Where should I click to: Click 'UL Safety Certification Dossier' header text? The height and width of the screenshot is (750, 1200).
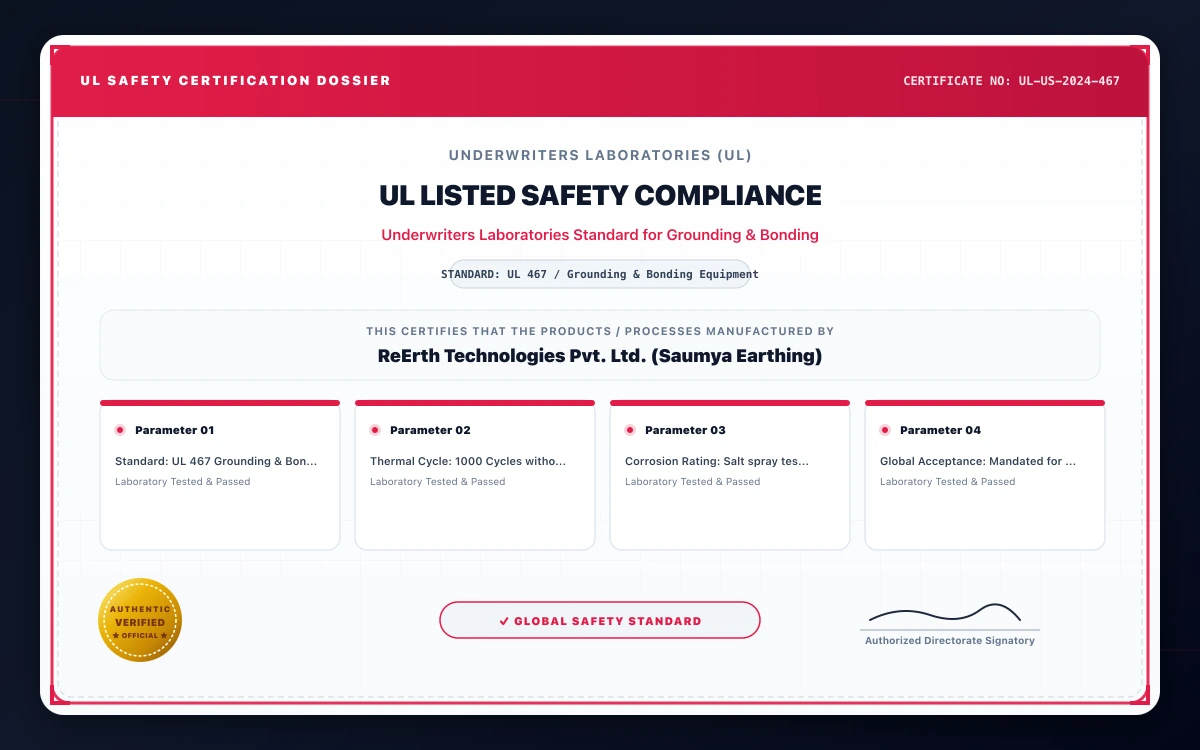tap(235, 80)
